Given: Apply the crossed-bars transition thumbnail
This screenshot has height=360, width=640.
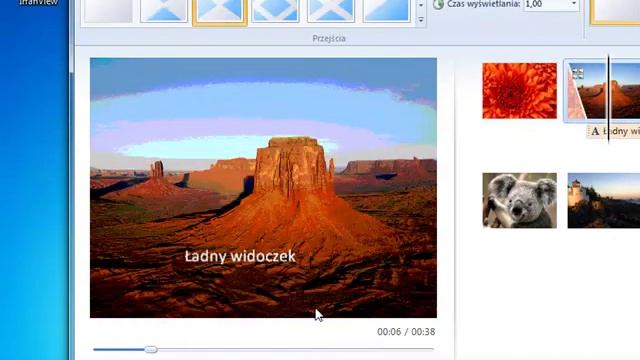Looking at the screenshot, I should (331, 10).
